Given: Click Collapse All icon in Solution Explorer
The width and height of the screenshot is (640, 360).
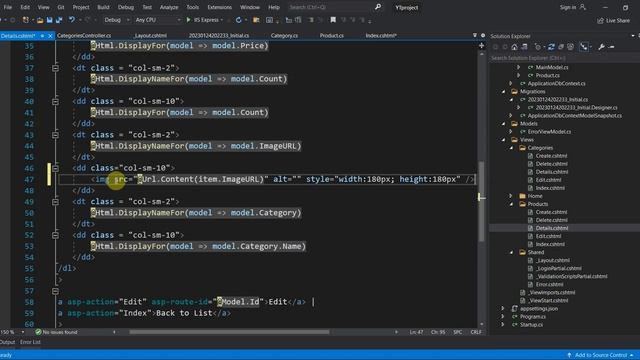Looking at the screenshot, I should (x=561, y=47).
